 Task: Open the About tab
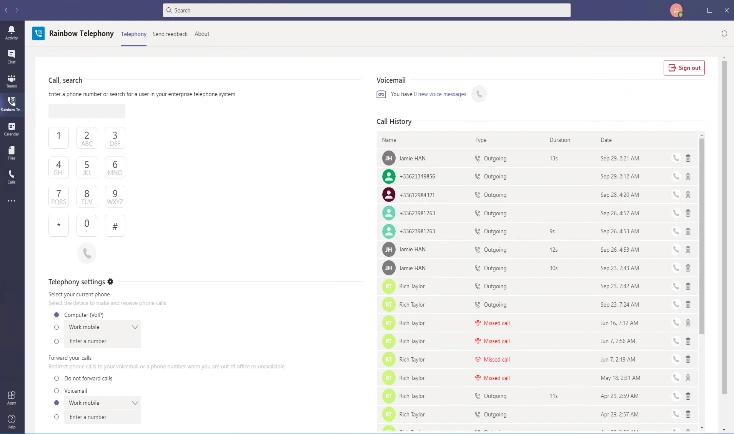[202, 34]
